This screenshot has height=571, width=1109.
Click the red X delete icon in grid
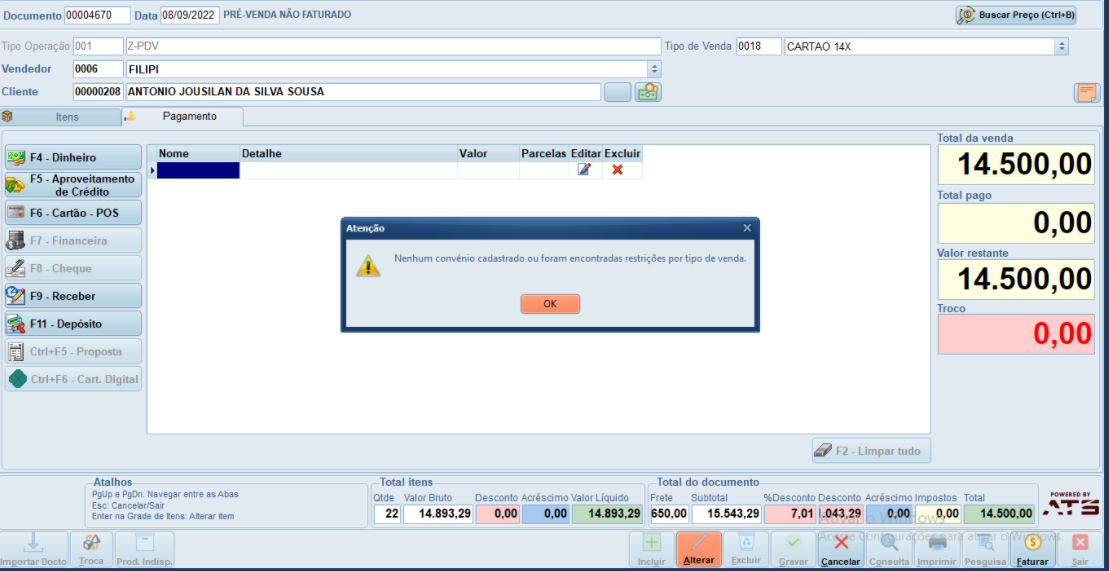tap(617, 170)
